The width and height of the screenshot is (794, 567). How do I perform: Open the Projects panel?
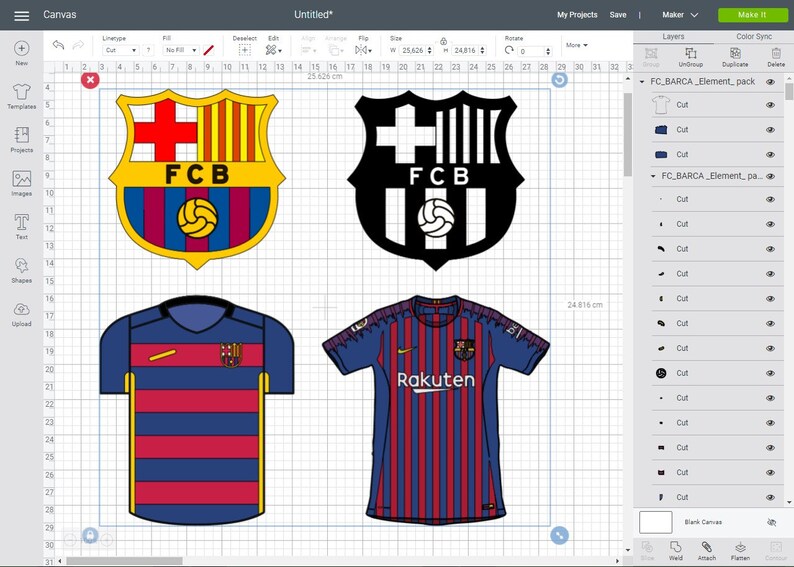[21, 140]
